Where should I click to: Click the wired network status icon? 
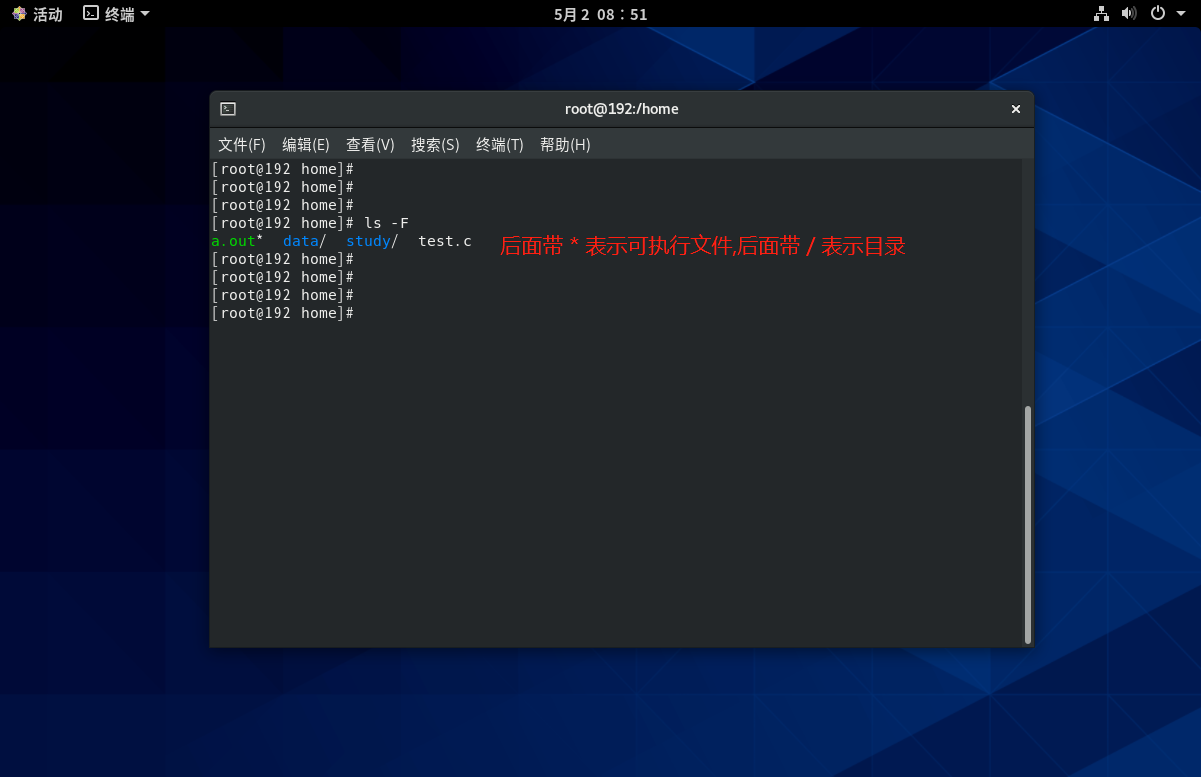1101,14
